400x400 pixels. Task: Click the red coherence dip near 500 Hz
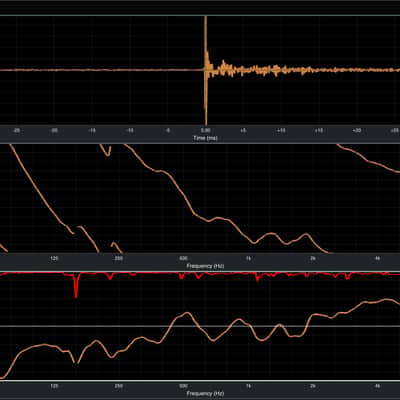tap(182, 276)
